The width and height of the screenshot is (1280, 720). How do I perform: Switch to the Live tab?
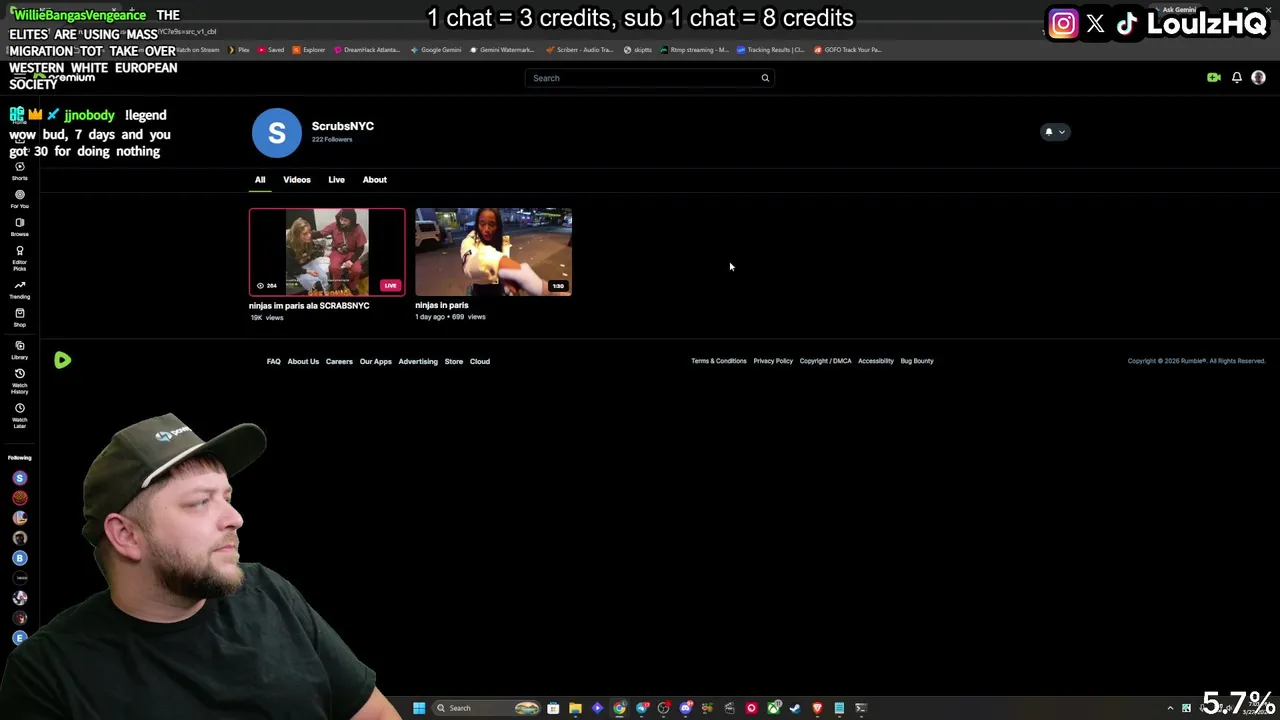[336, 180]
